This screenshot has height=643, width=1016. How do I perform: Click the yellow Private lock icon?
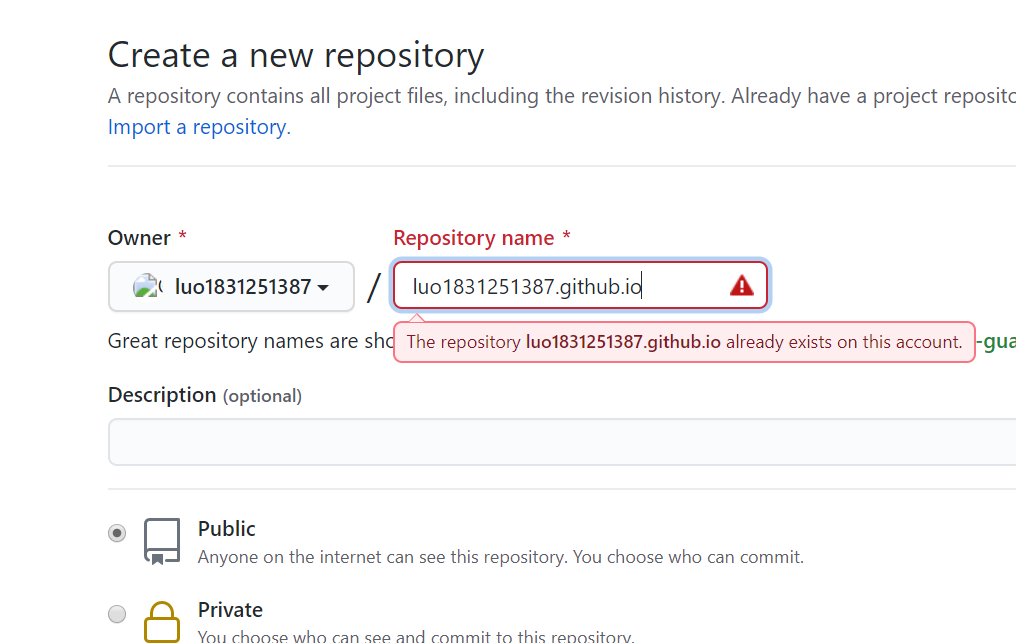coord(162,622)
